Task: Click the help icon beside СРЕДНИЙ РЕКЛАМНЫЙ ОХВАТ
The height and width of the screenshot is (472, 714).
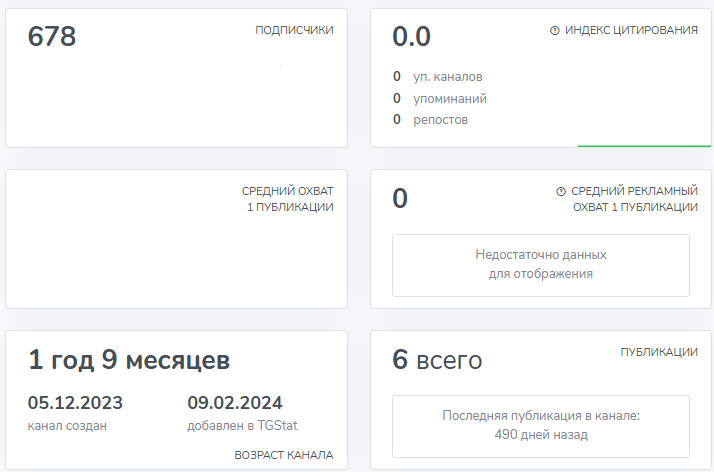Action: click(561, 192)
